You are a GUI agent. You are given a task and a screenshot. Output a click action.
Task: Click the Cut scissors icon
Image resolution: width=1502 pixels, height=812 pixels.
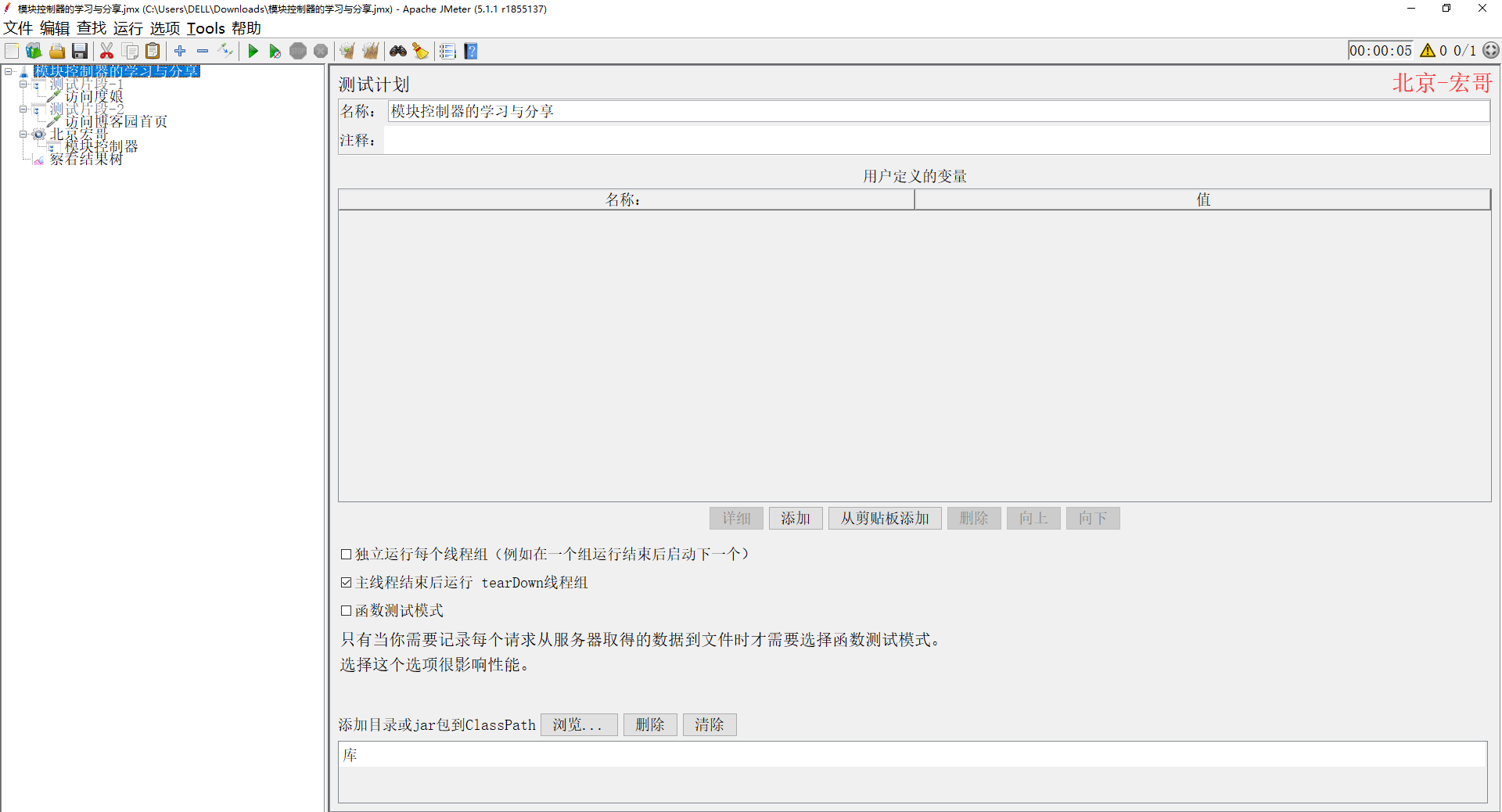(107, 51)
